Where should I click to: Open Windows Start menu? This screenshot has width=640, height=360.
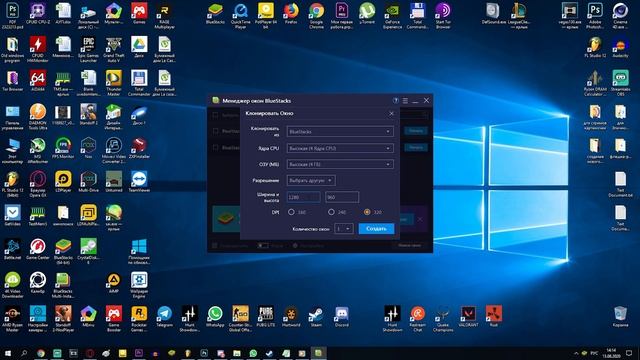pyautogui.click(x=8, y=353)
